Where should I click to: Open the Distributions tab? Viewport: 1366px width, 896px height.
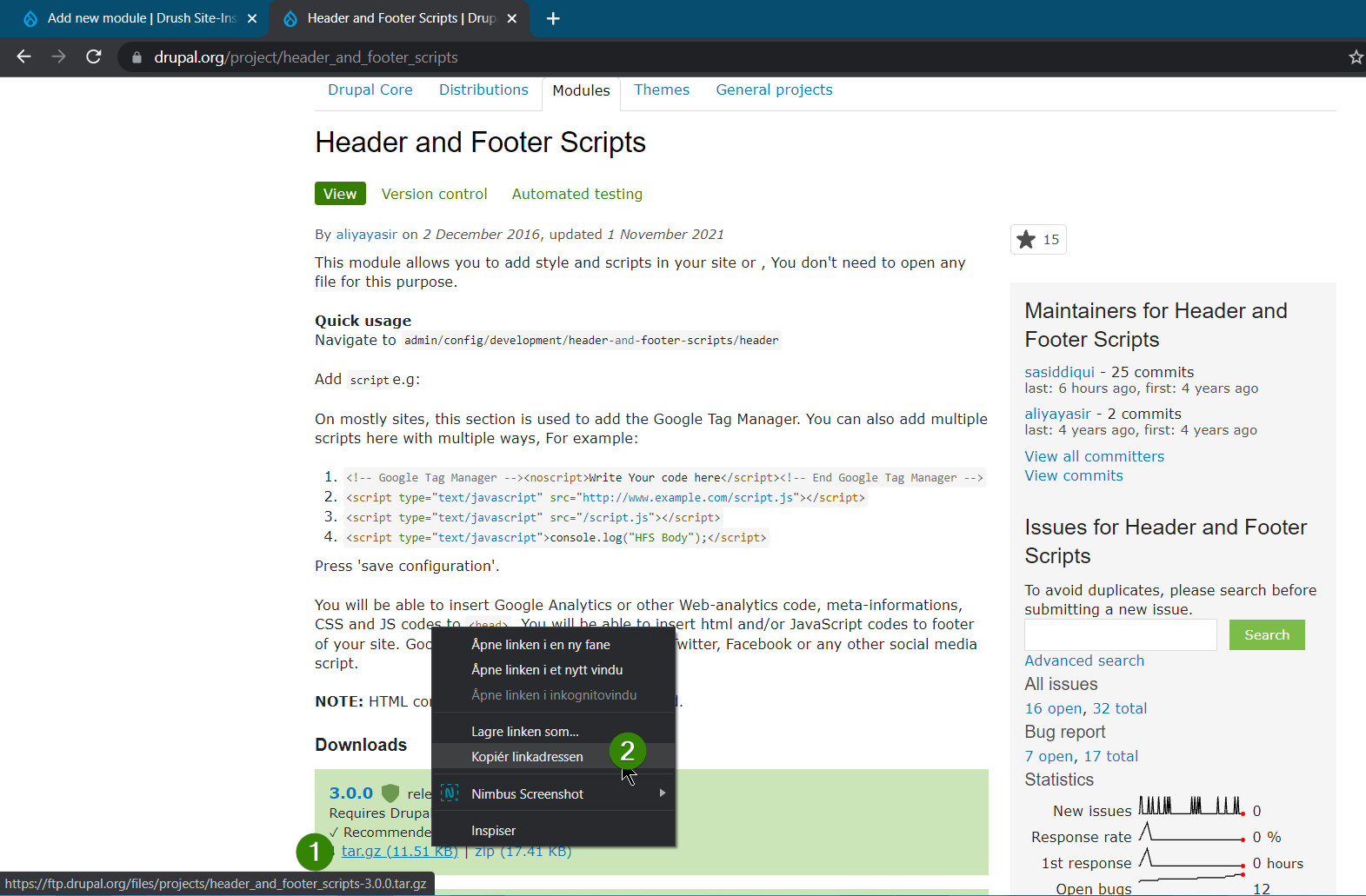[x=483, y=90]
